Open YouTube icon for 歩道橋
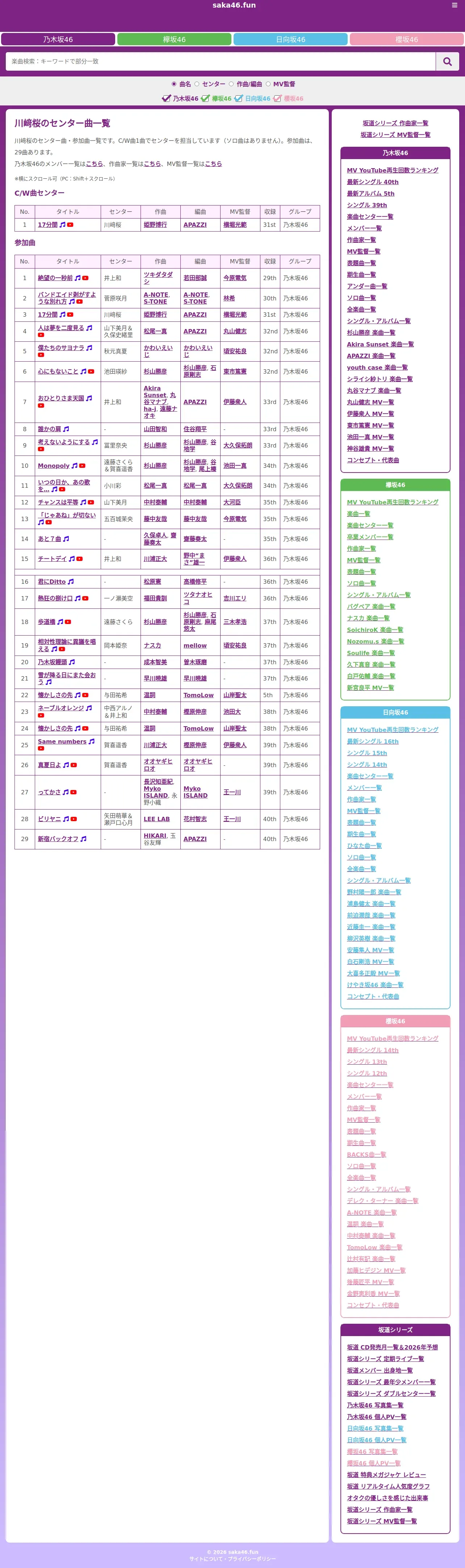The image size is (465, 1568). 68,622
